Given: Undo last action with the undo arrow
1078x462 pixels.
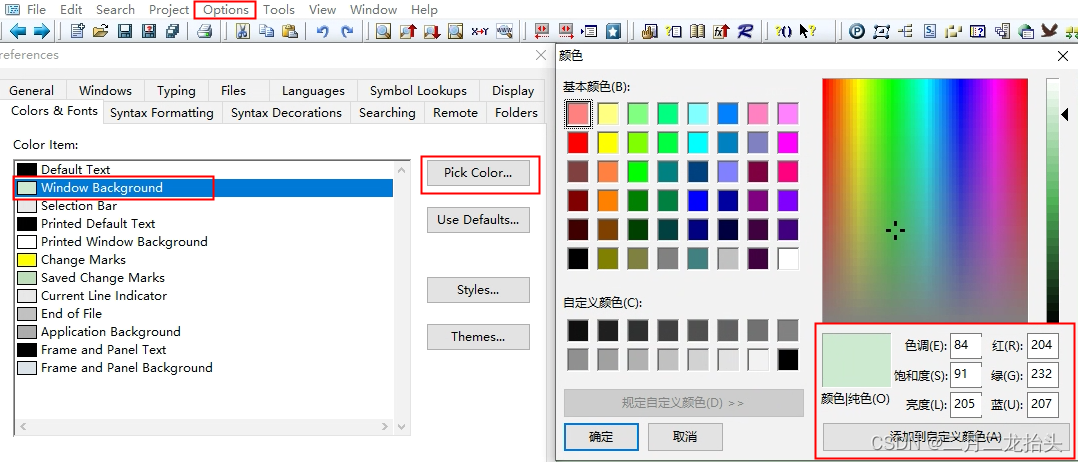Looking at the screenshot, I should tap(322, 31).
